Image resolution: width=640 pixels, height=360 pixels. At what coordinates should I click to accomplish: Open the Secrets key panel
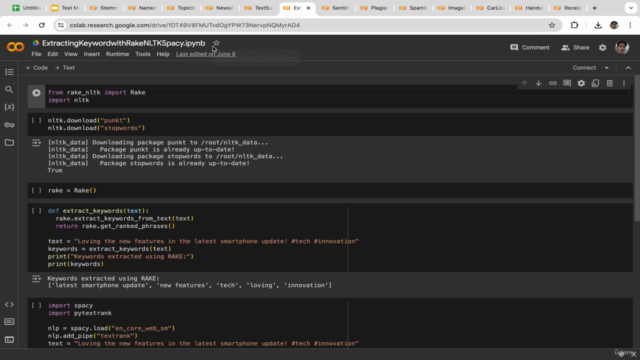click(x=9, y=125)
